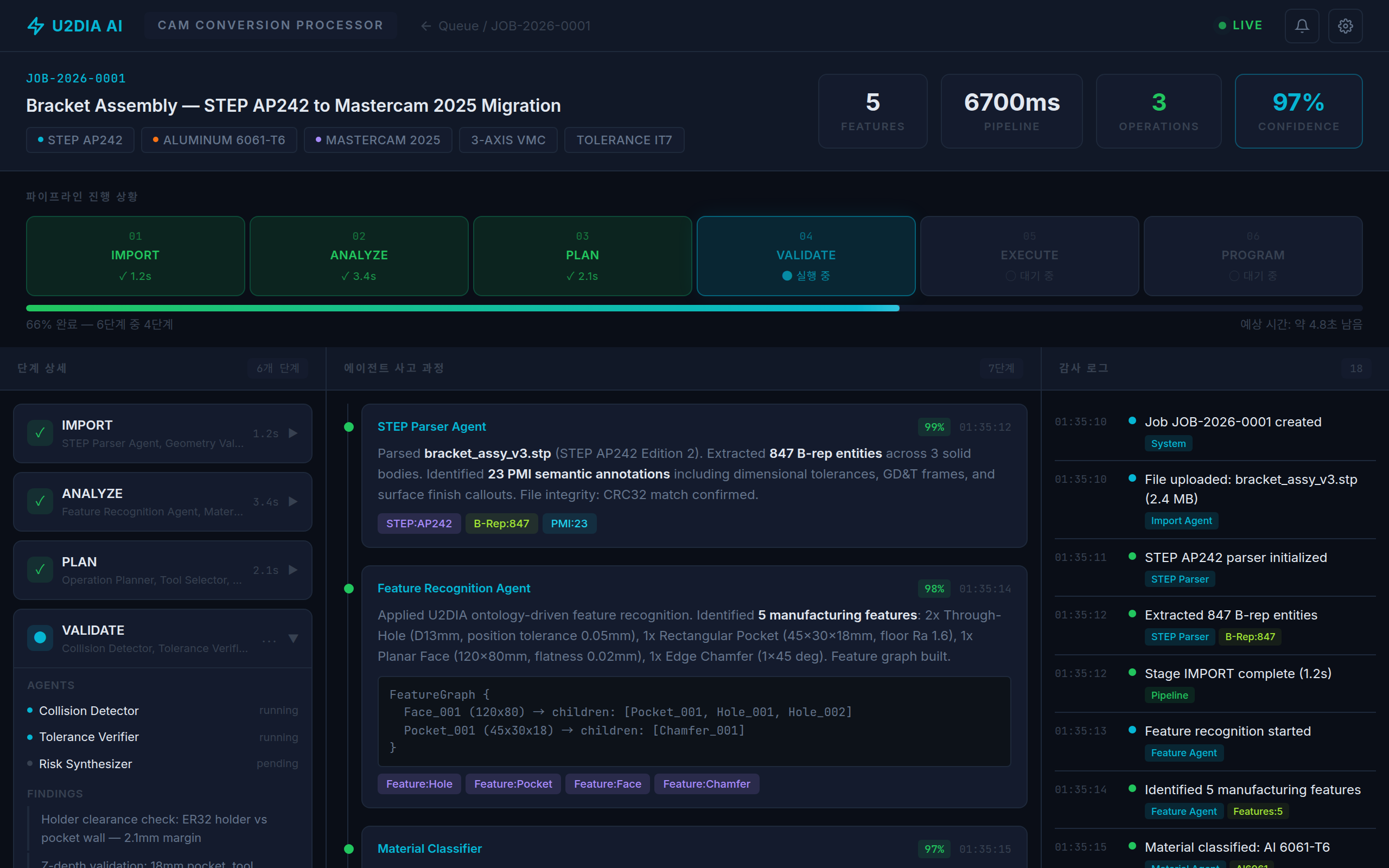Viewport: 1389px width, 868px height.
Task: Click the STEP Parser Agent timeline dot
Action: 348,427
